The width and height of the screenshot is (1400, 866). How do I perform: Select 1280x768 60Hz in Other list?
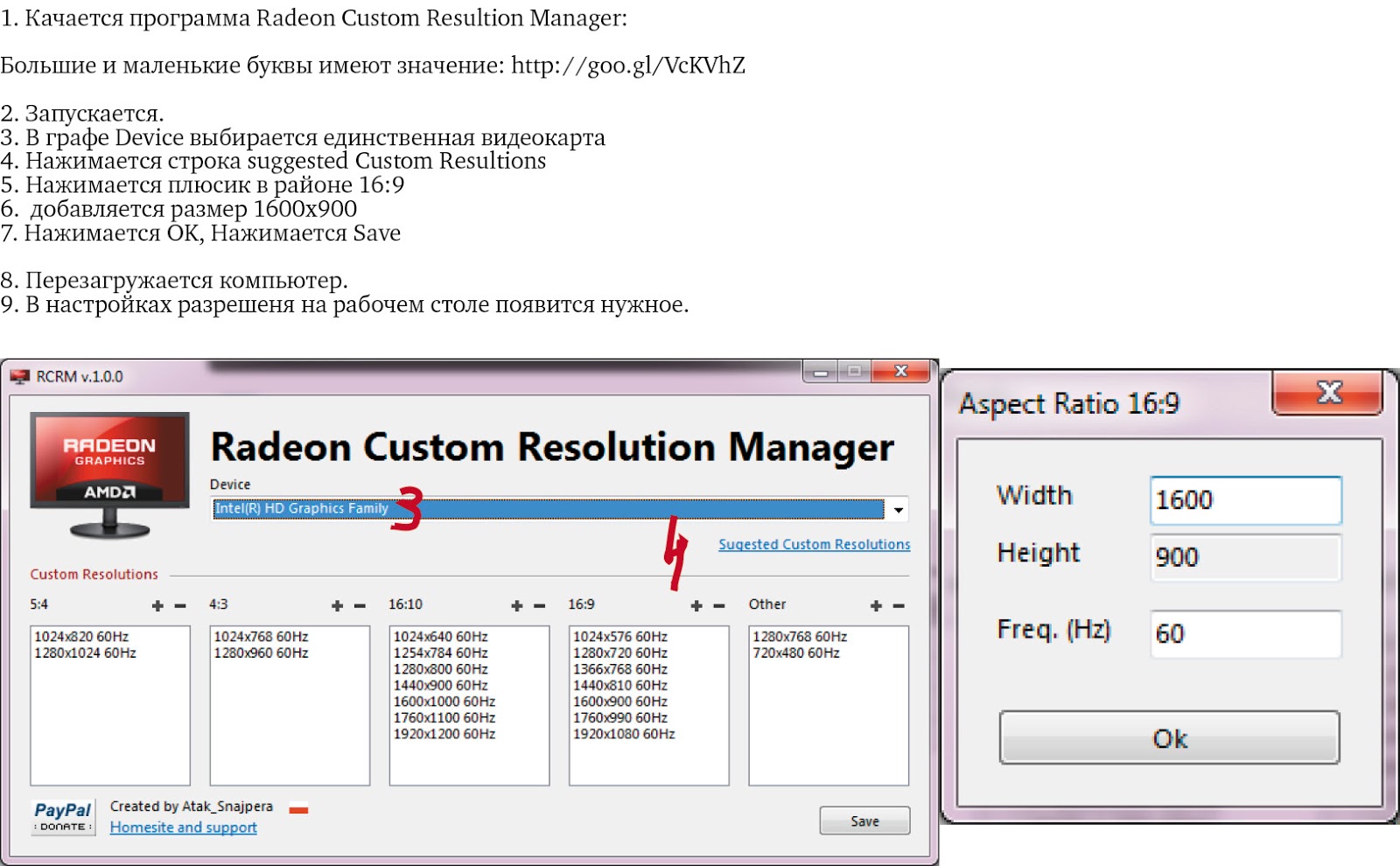[800, 637]
